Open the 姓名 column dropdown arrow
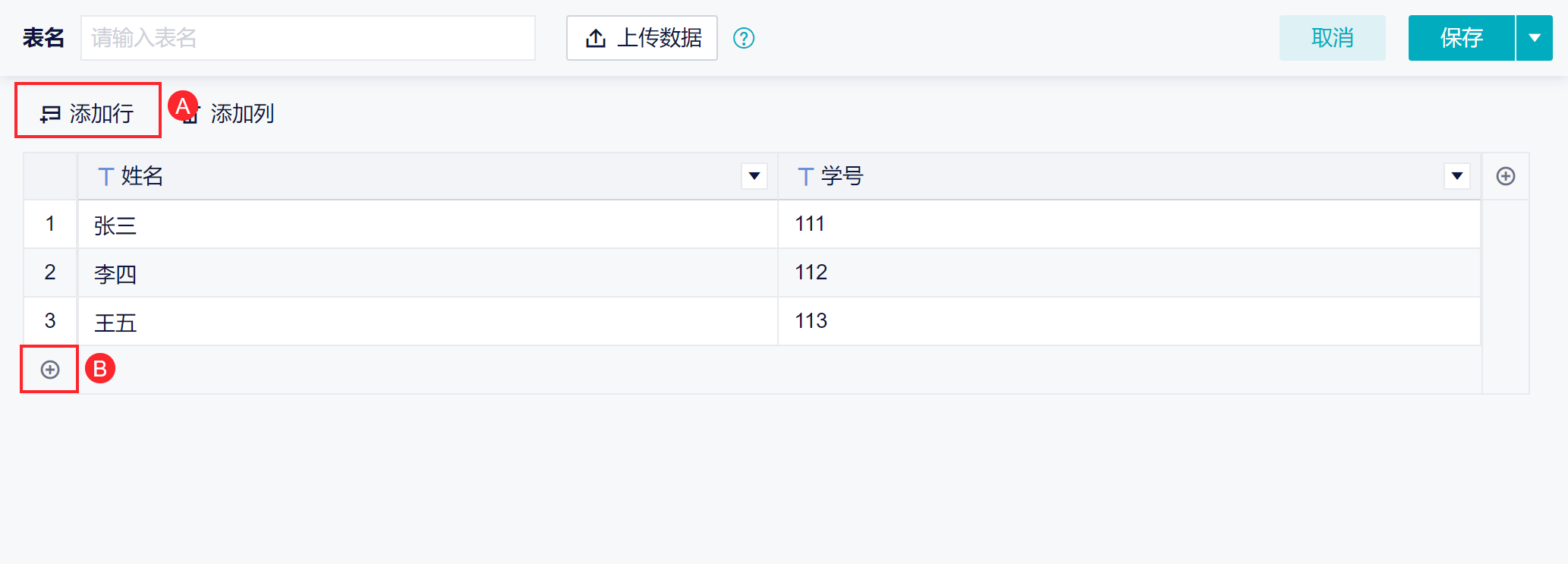The width and height of the screenshot is (1568, 564). click(754, 176)
